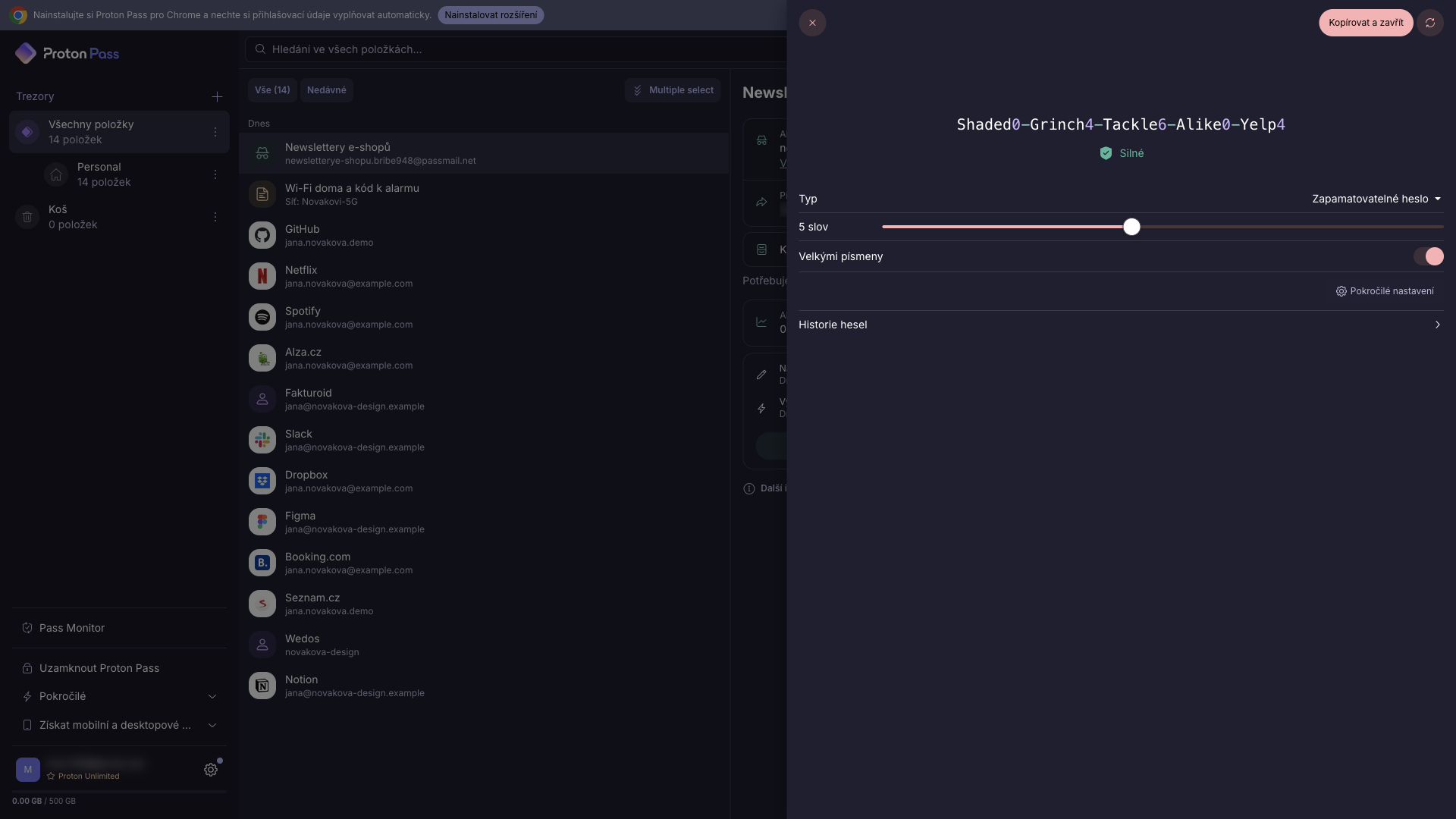Adjust the word count slider handle

click(x=1131, y=227)
